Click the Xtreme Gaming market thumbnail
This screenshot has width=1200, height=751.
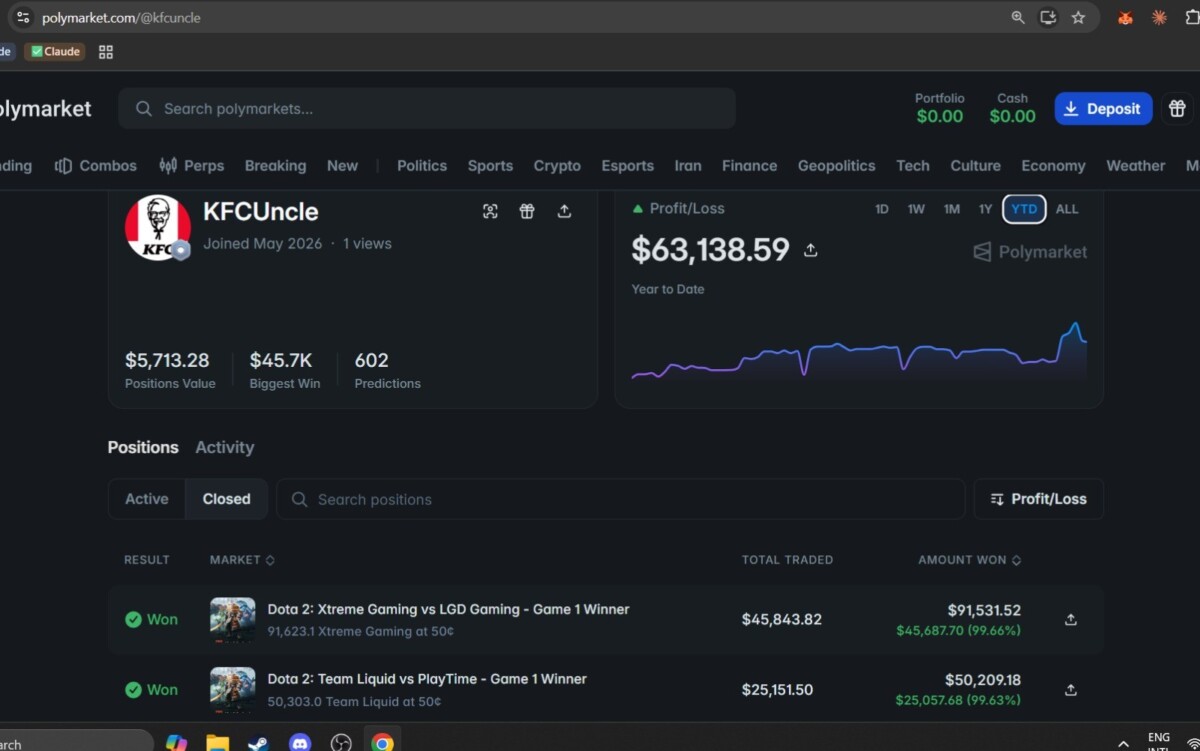coord(232,620)
